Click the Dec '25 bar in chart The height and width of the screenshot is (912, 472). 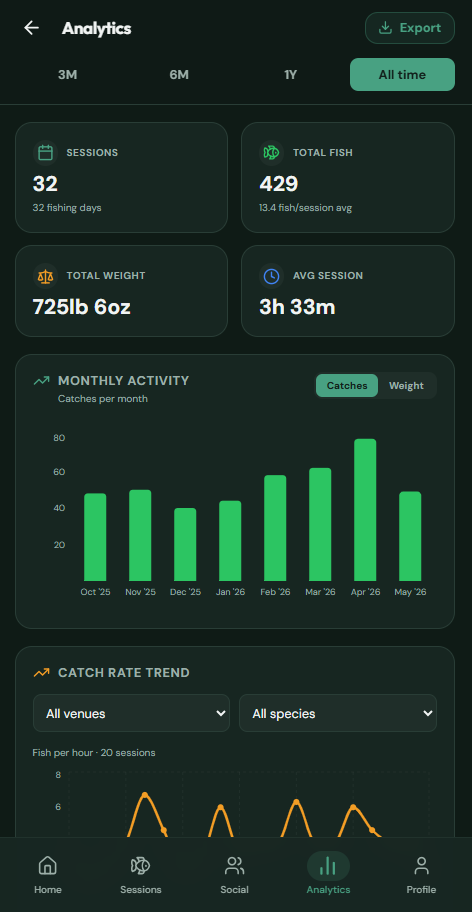click(x=185, y=545)
